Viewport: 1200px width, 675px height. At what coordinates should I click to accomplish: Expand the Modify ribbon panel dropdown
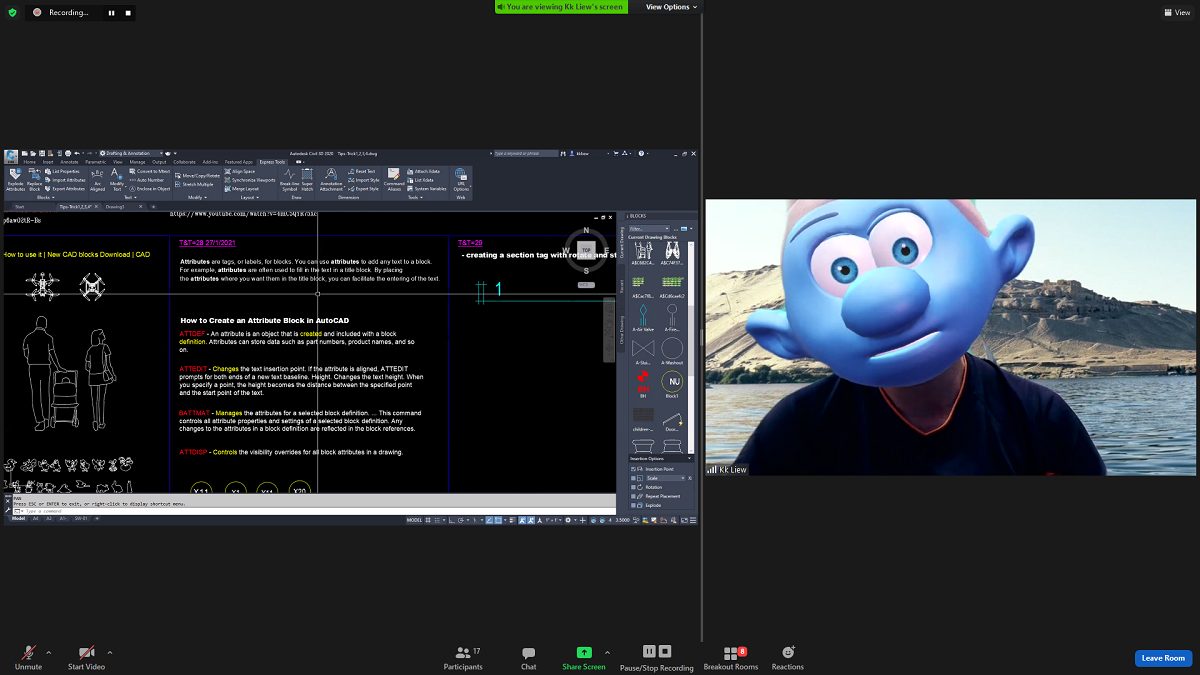196,197
